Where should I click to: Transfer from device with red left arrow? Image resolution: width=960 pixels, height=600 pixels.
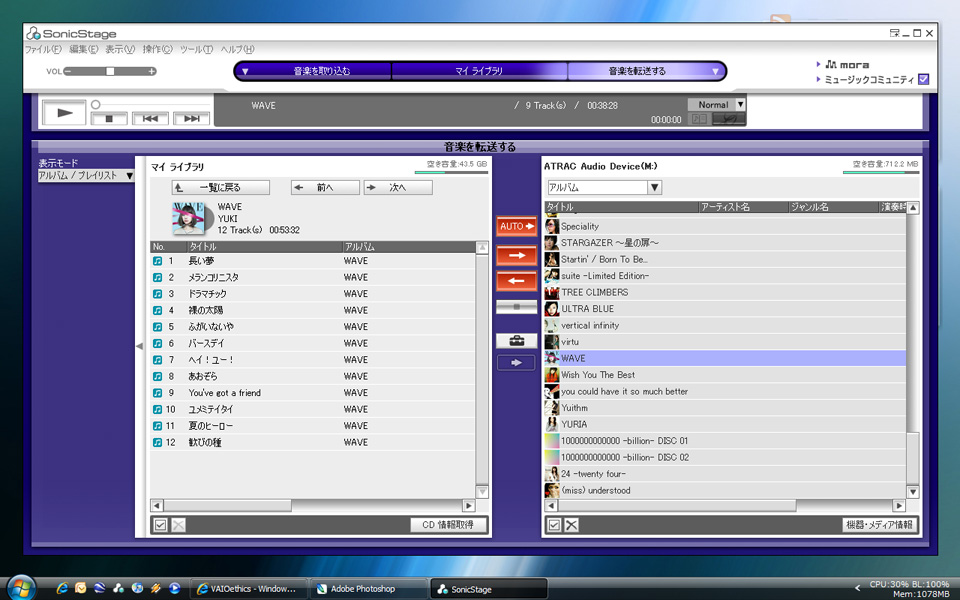(516, 281)
